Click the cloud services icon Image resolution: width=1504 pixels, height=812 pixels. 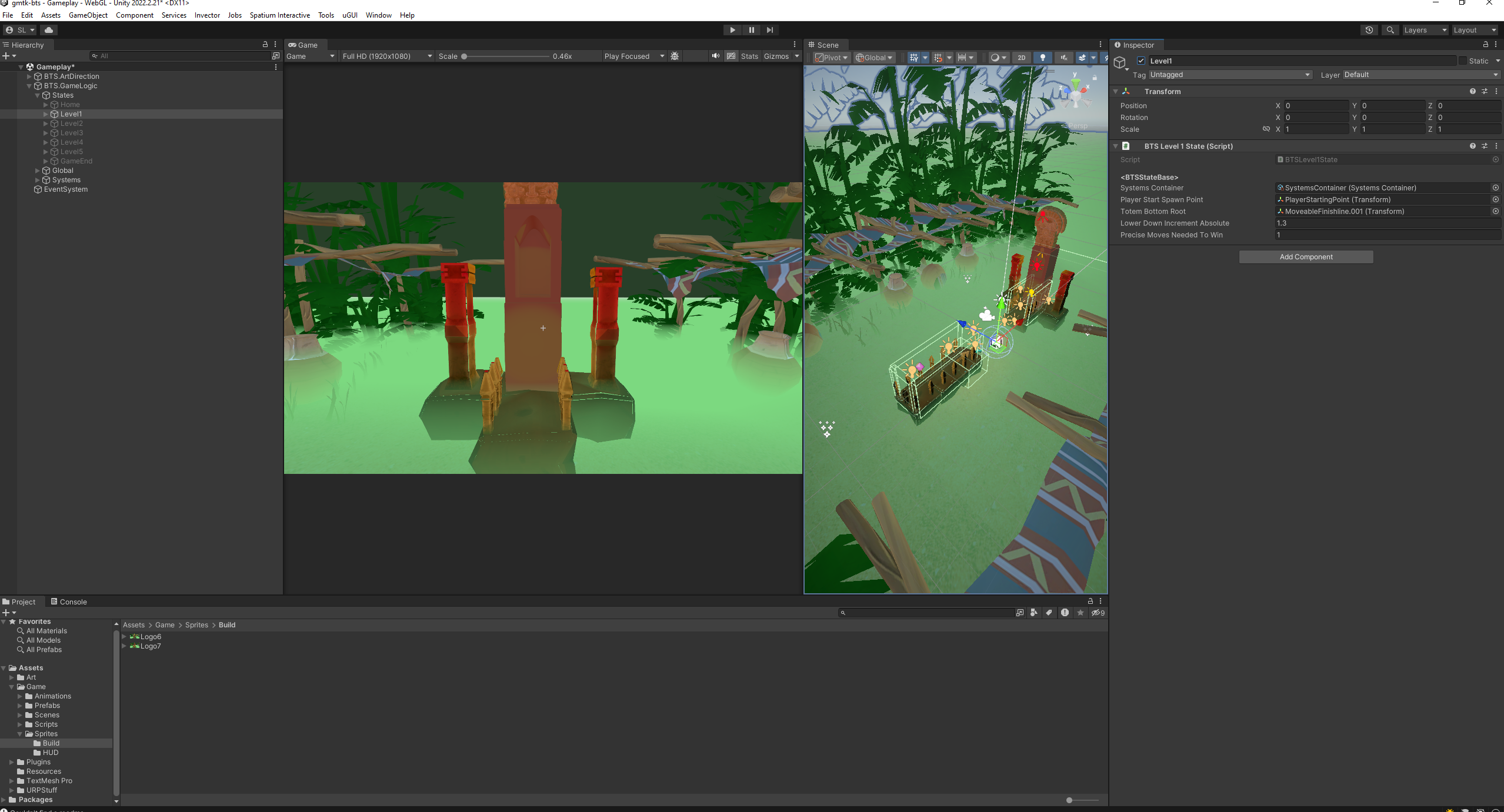(49, 30)
